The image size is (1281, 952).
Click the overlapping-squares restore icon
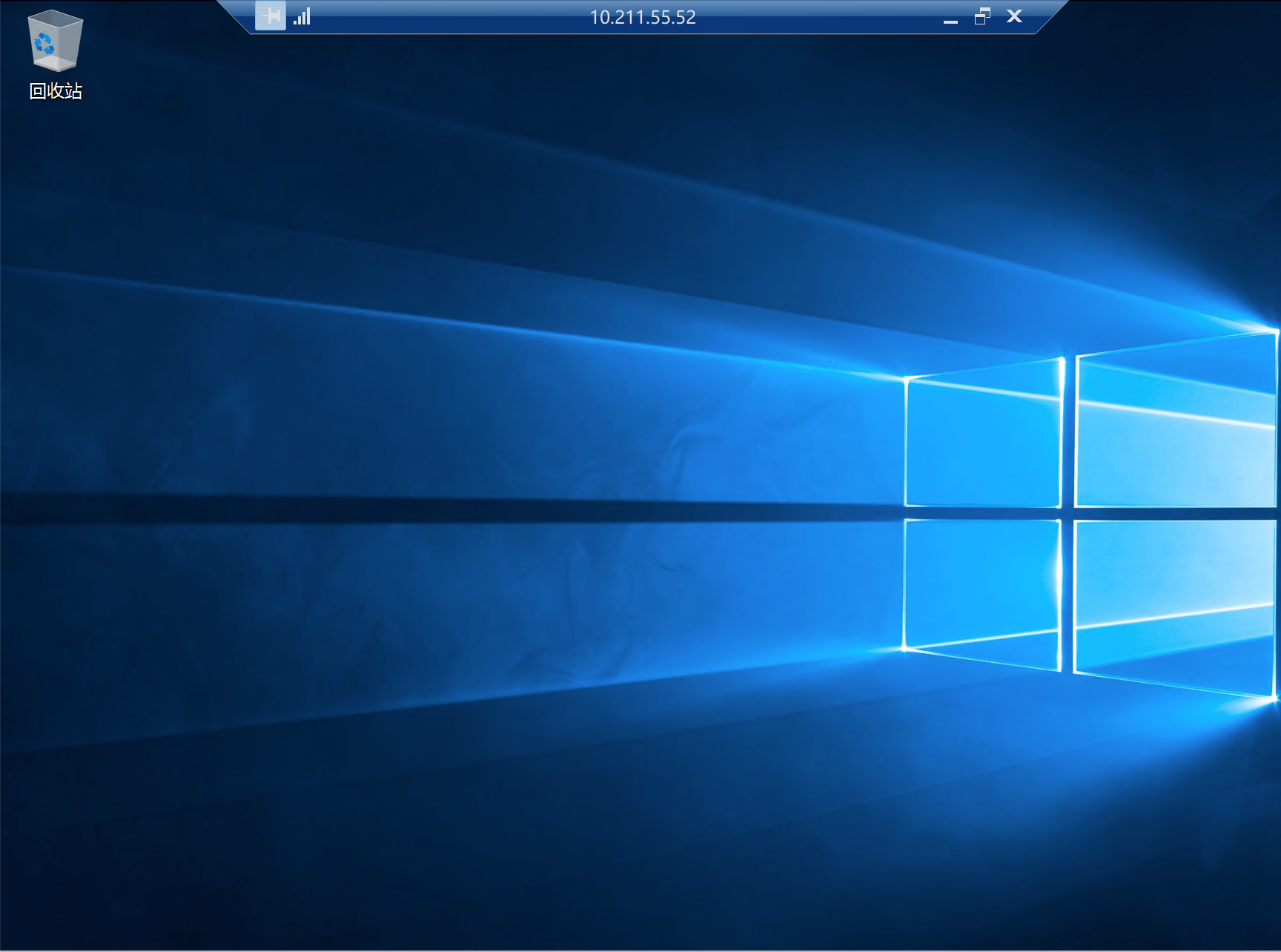[982, 16]
